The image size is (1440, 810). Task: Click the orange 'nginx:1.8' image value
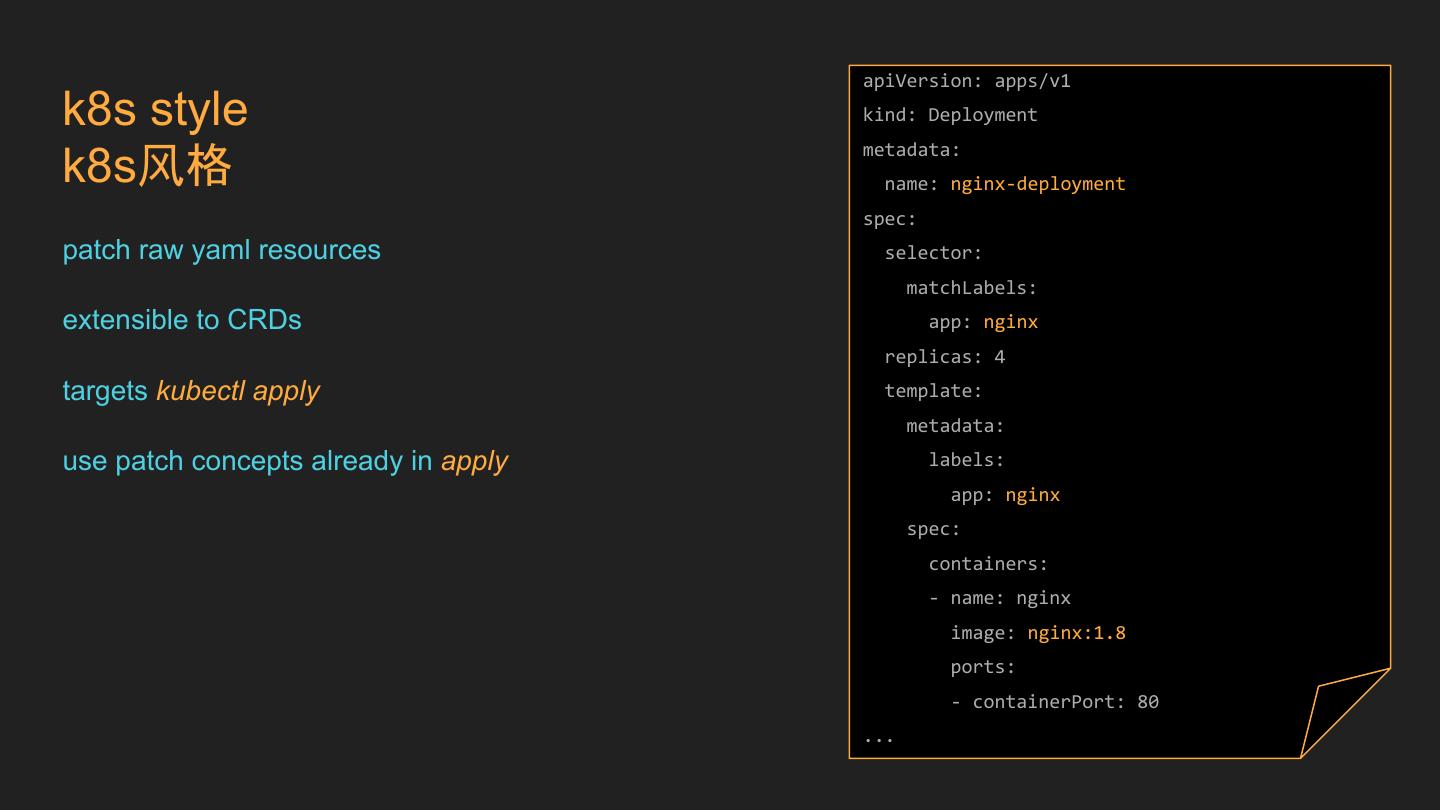tap(1076, 633)
